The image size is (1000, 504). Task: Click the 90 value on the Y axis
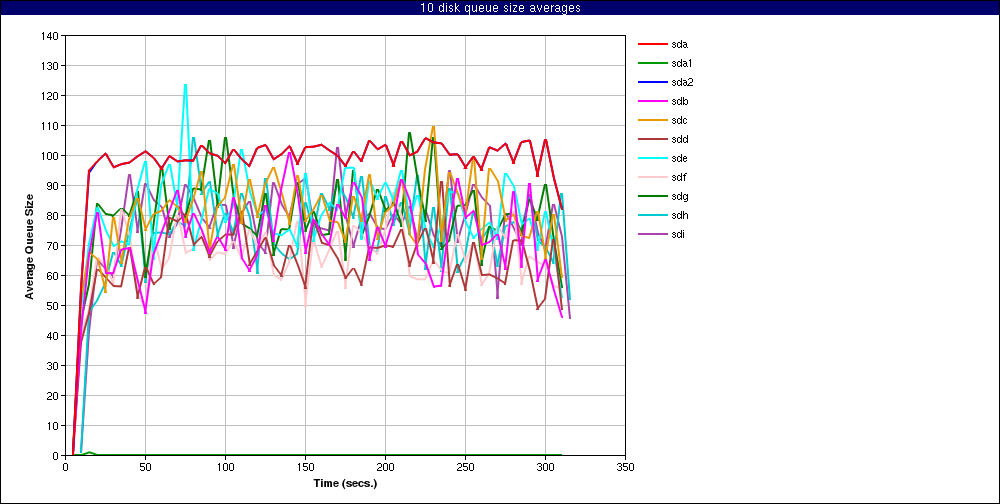pyautogui.click(x=54, y=186)
